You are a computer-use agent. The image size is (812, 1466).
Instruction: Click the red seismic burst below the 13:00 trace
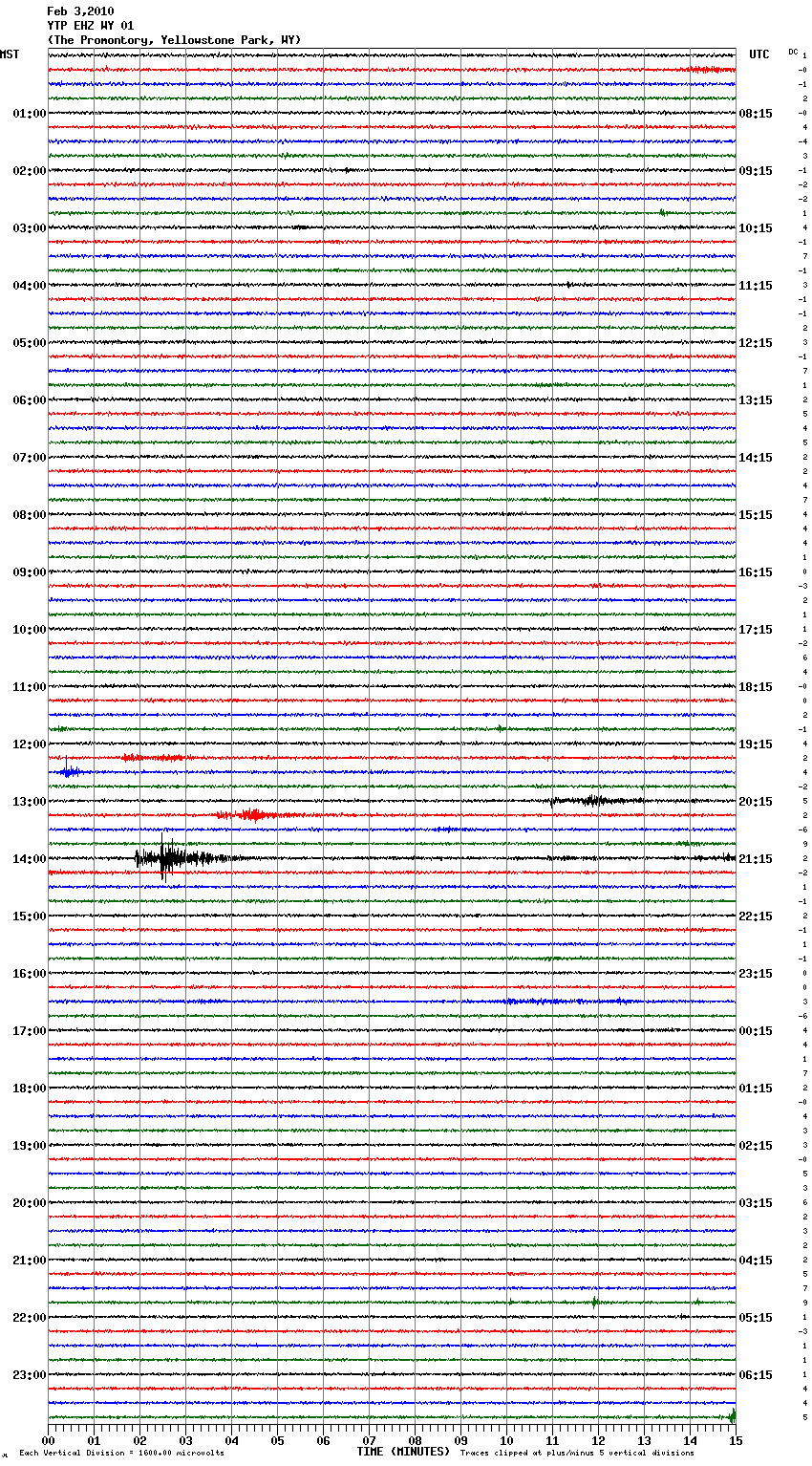[x=253, y=815]
